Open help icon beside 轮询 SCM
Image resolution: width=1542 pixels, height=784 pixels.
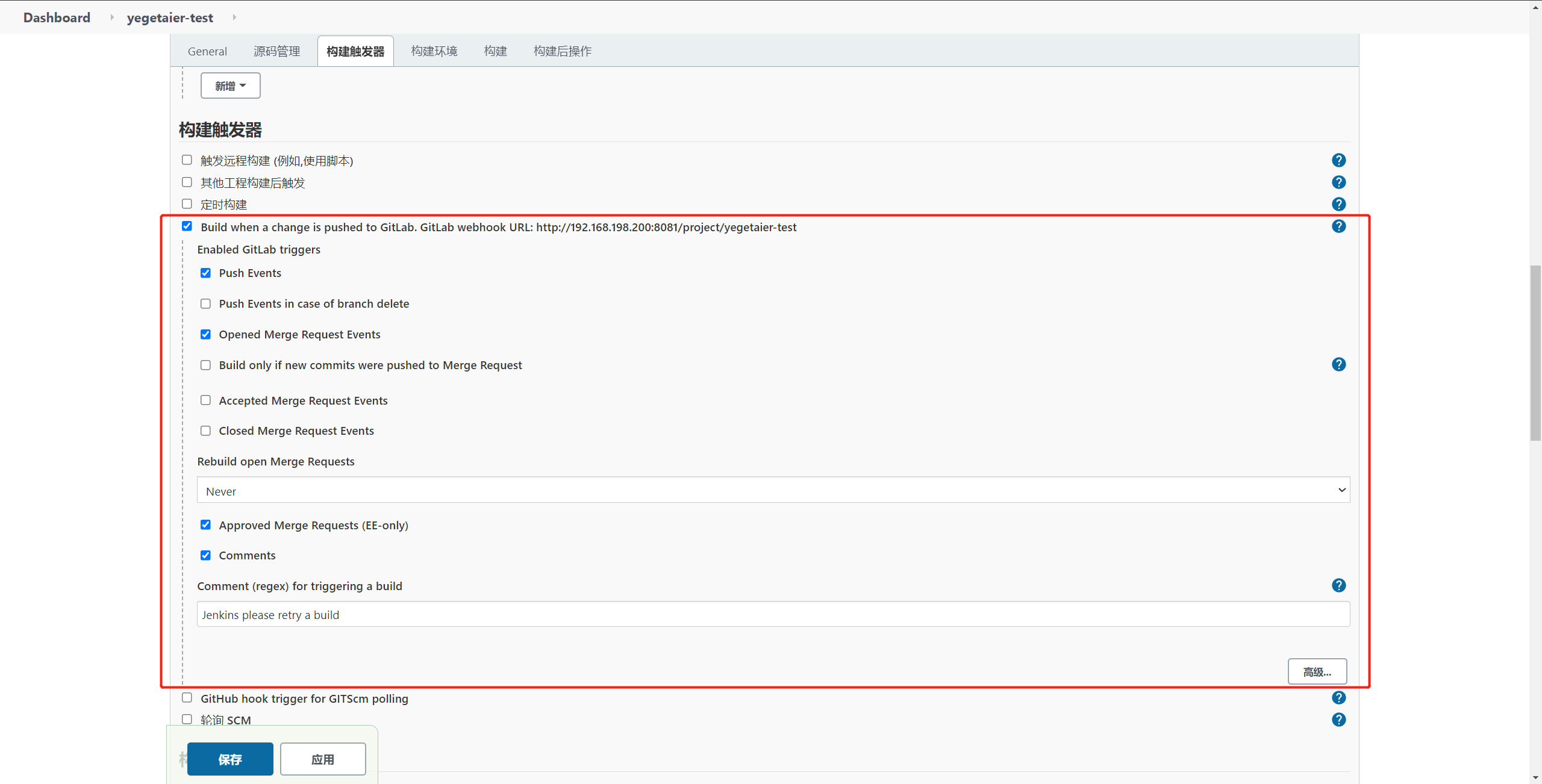1338,720
